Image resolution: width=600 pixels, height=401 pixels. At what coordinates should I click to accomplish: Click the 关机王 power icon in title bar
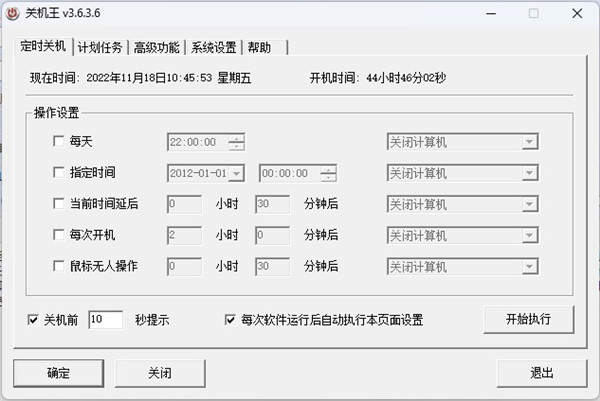coord(13,13)
